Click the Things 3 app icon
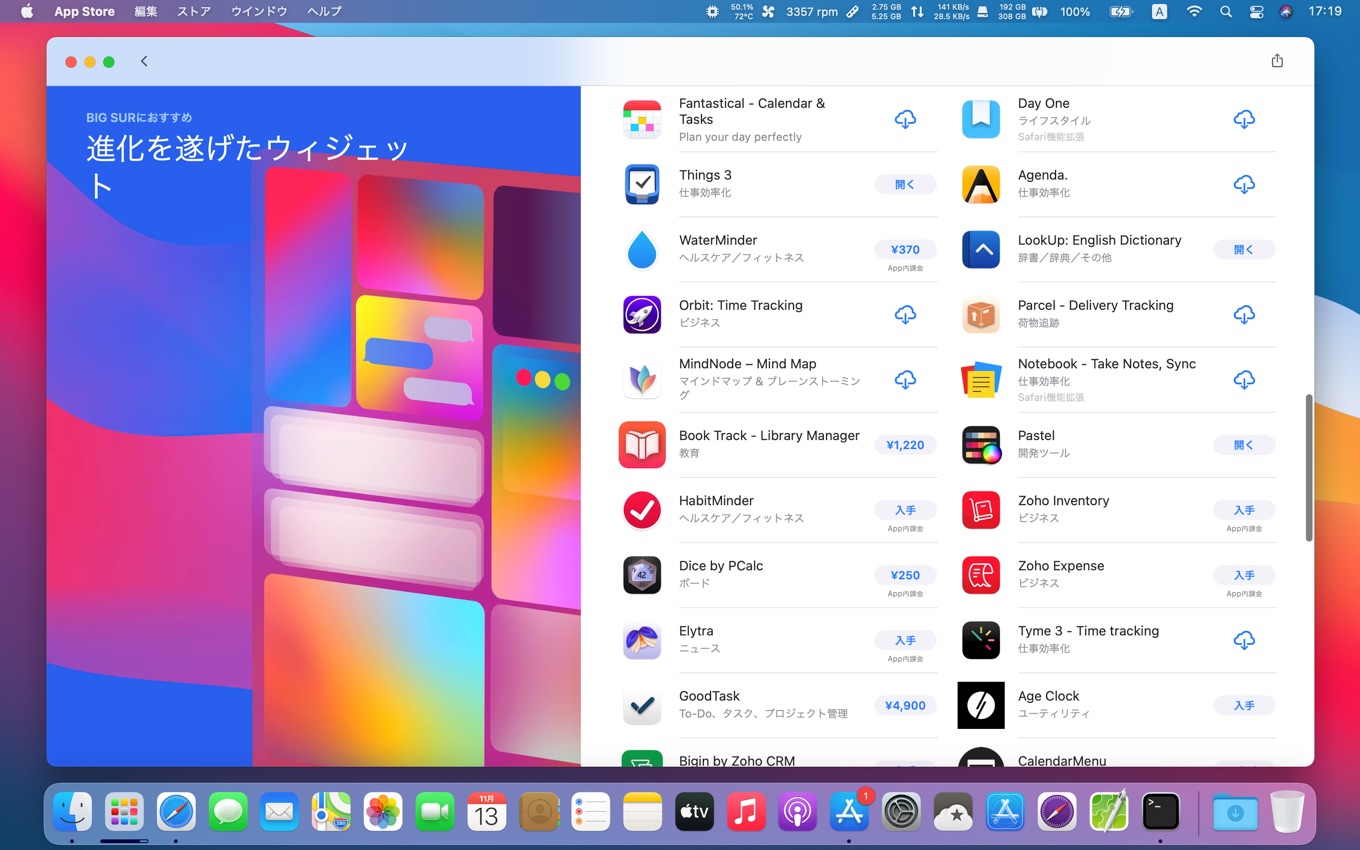 (642, 184)
